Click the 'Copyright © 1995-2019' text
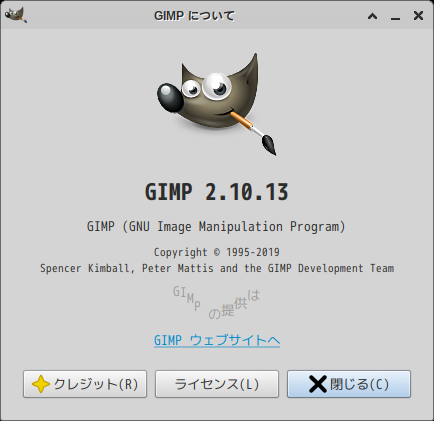This screenshot has width=434, height=421. (x=217, y=252)
